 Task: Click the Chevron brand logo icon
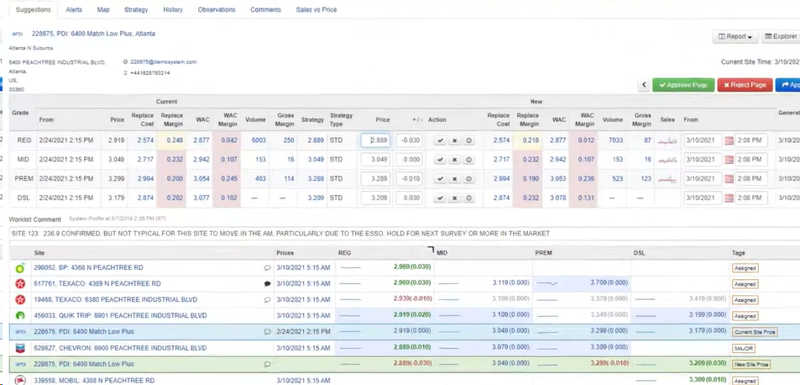click(20, 348)
